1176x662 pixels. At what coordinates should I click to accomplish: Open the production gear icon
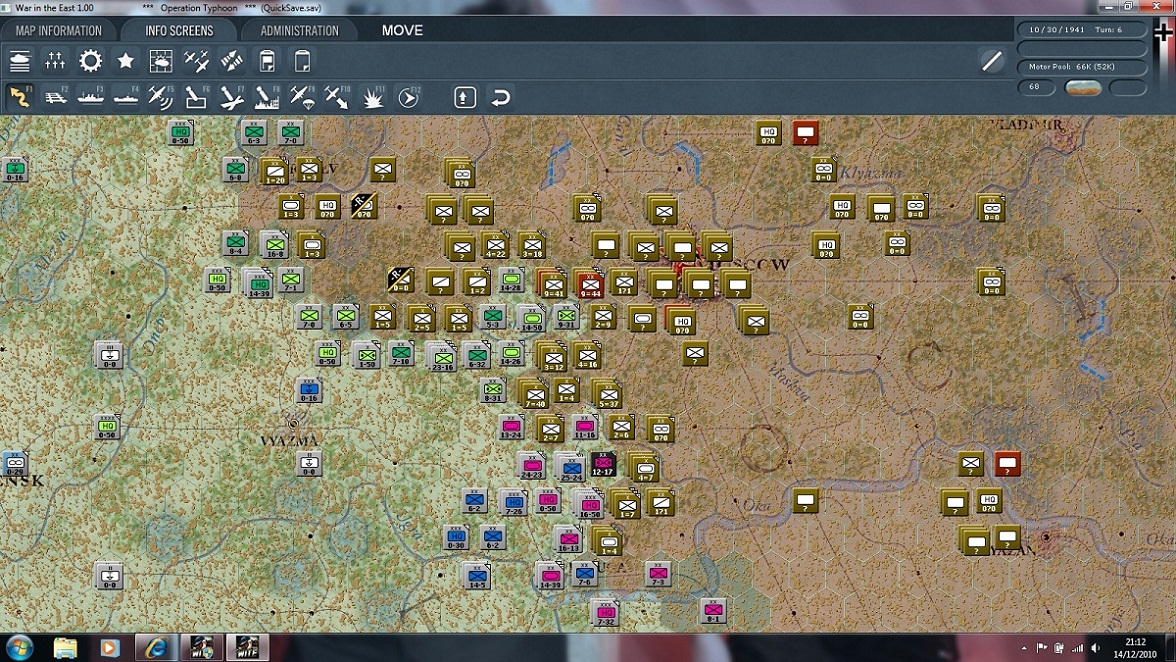[x=90, y=61]
